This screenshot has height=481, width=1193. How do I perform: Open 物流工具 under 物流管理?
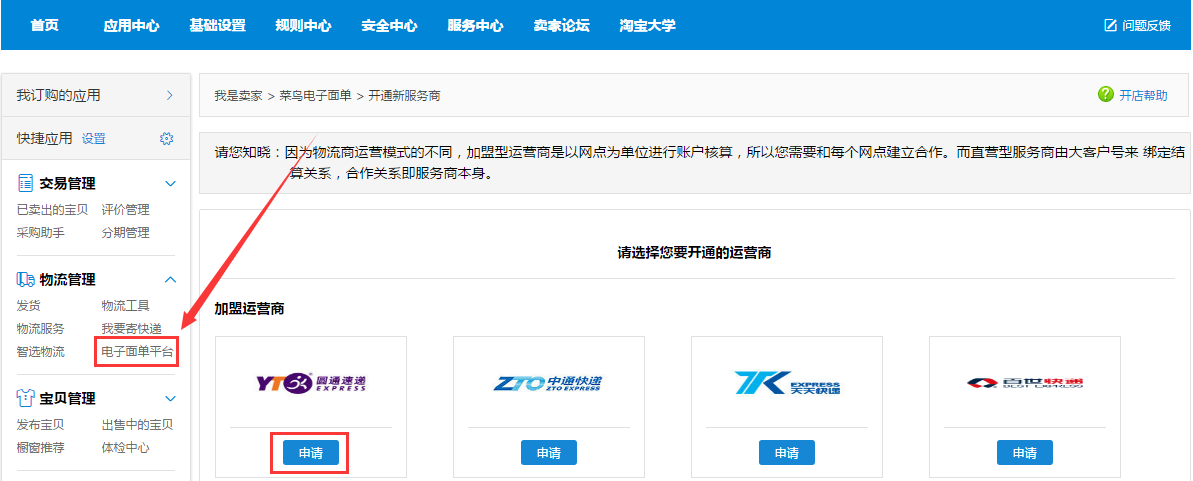(126, 305)
